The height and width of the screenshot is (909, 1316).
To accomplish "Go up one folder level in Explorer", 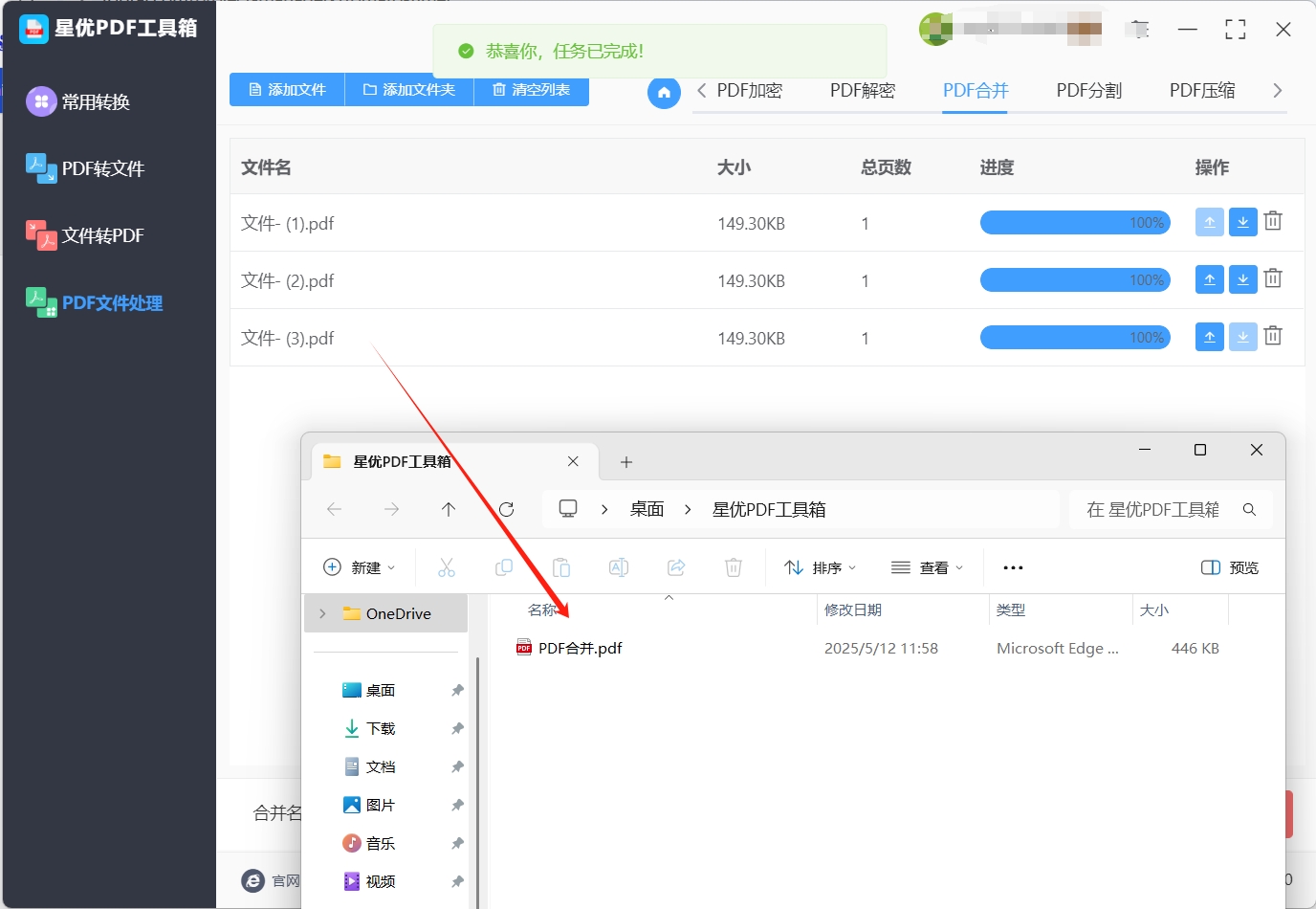I will (x=449, y=509).
